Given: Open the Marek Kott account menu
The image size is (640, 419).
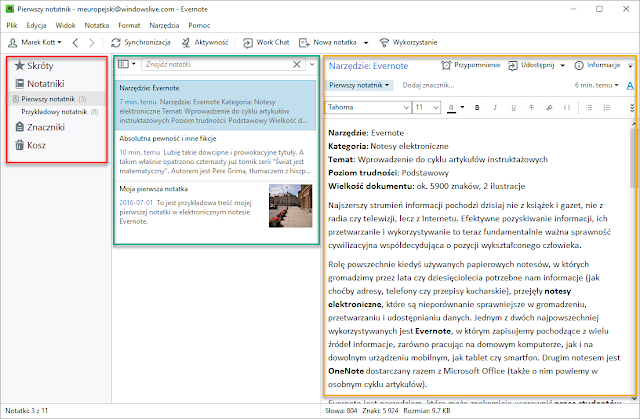Looking at the screenshot, I should click(35, 42).
